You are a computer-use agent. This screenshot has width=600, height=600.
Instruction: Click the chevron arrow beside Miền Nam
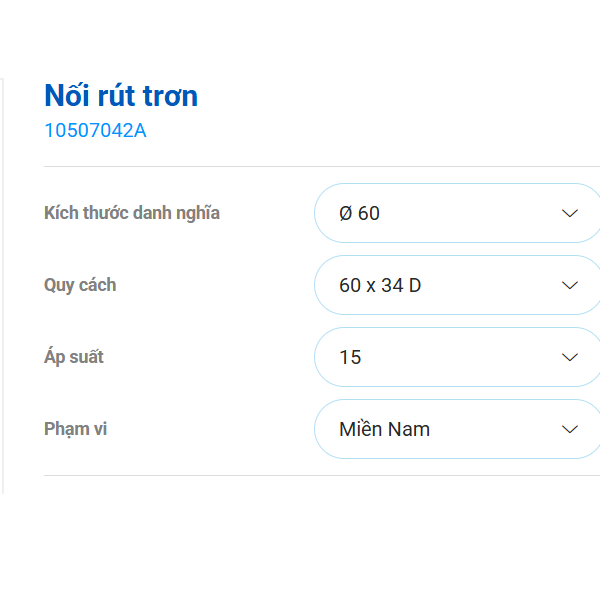point(570,429)
